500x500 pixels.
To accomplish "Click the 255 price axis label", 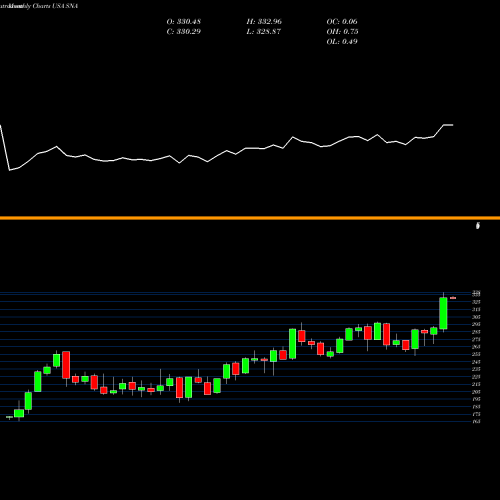I will (476, 354).
